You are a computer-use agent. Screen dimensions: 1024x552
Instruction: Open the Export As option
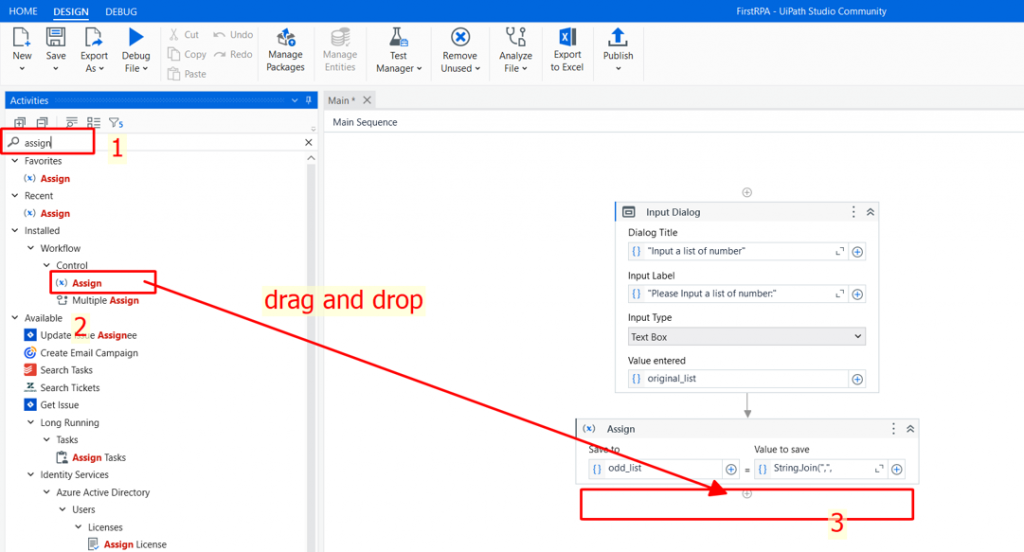click(x=93, y=49)
